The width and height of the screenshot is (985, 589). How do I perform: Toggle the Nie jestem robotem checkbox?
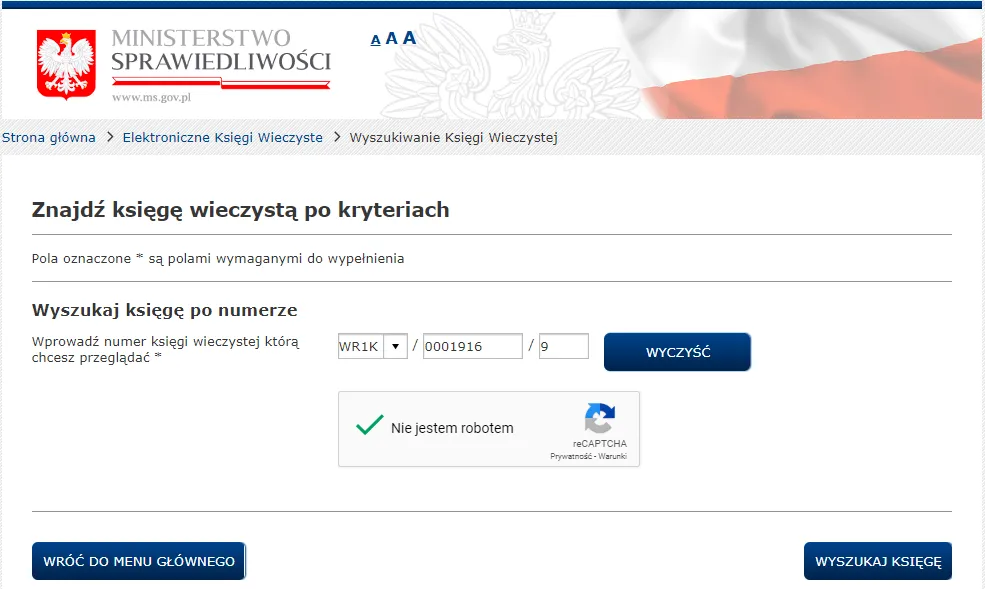369,426
